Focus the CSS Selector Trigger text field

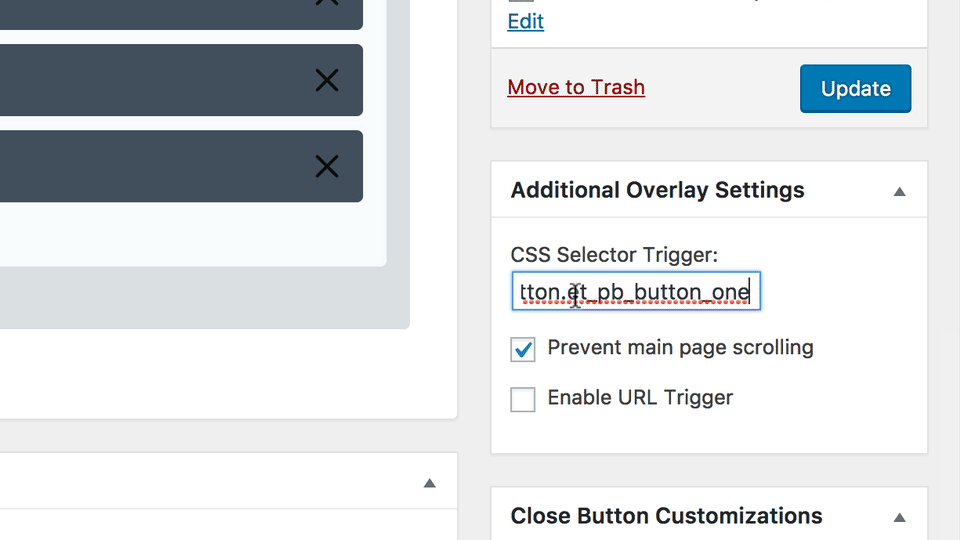click(636, 292)
